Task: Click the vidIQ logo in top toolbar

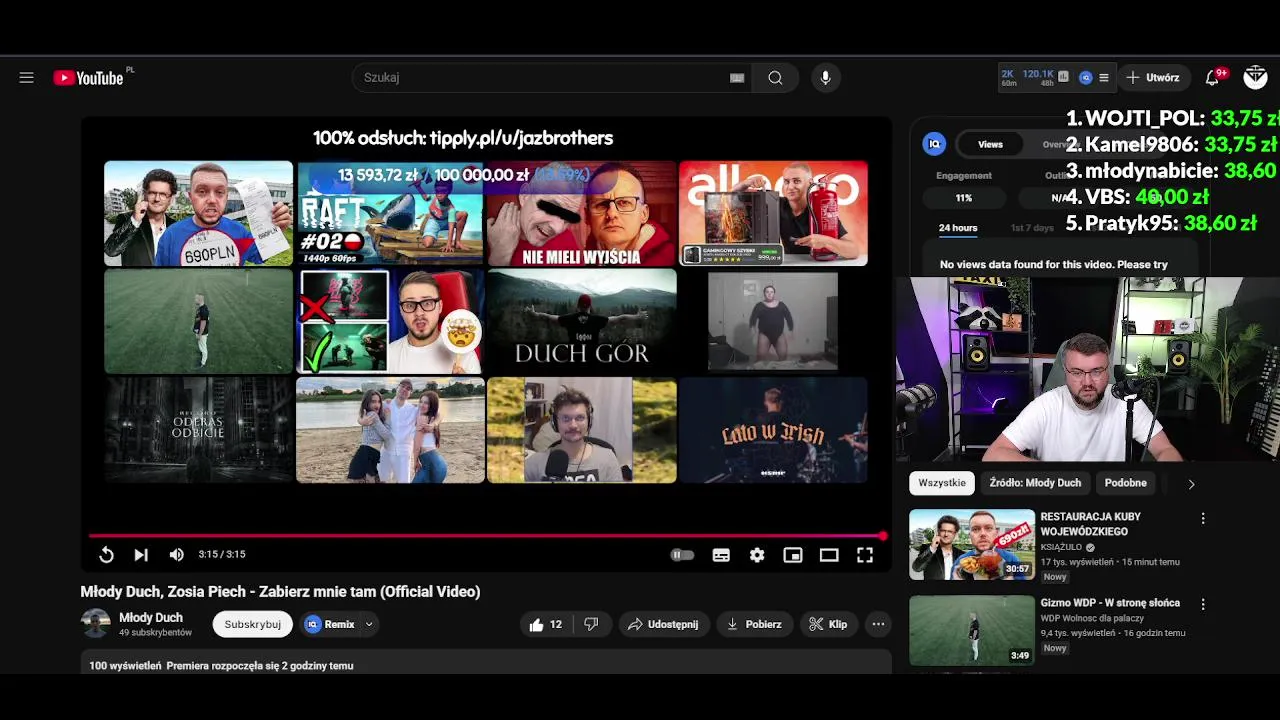Action: (1085, 77)
